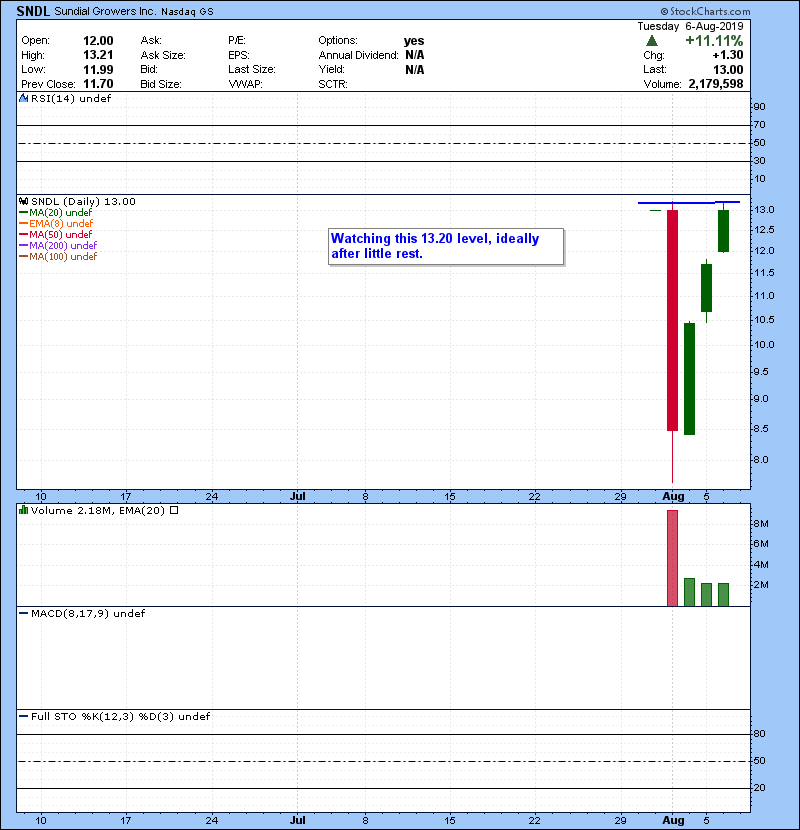Click the blue resistance line at 13.20
The height and width of the screenshot is (830, 800).
tap(689, 202)
